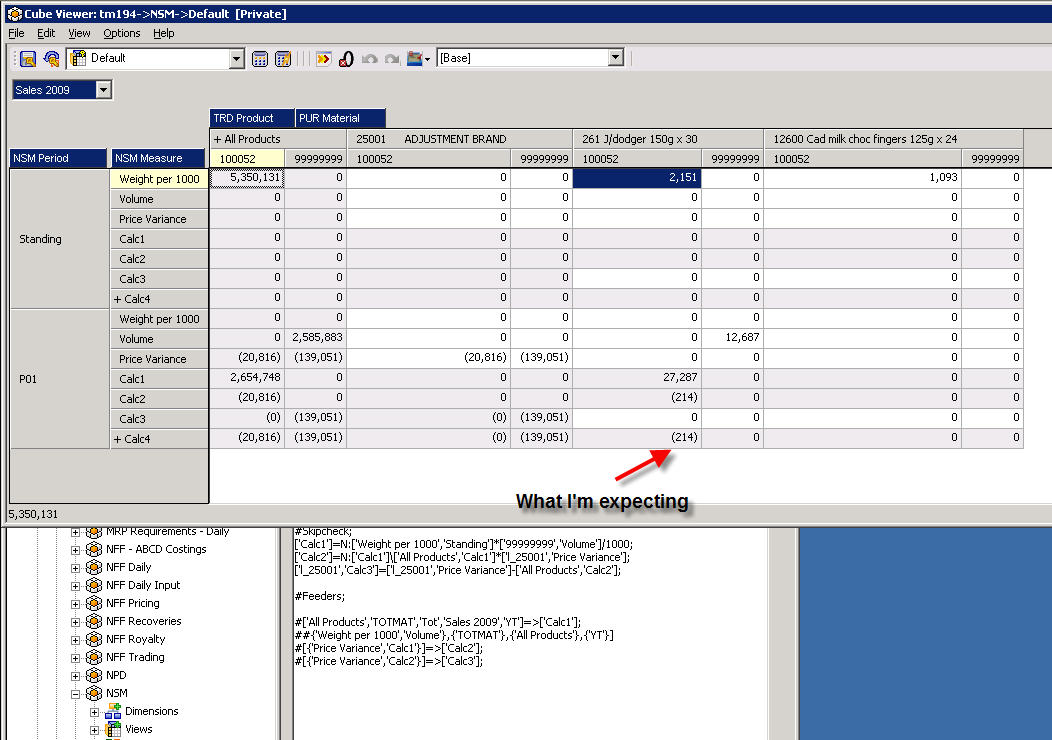
Task: Click the NFF Daily cube icon
Action: [x=94, y=568]
